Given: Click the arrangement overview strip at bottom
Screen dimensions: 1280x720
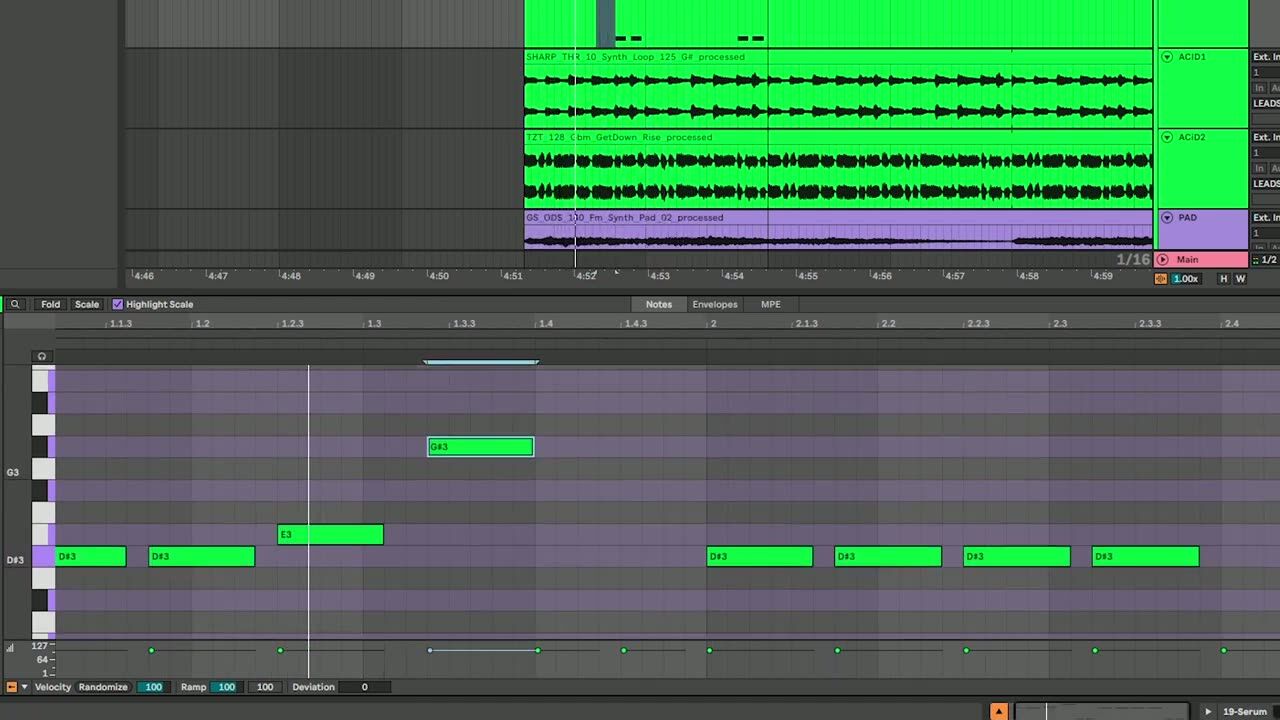Looking at the screenshot, I should pos(1103,711).
